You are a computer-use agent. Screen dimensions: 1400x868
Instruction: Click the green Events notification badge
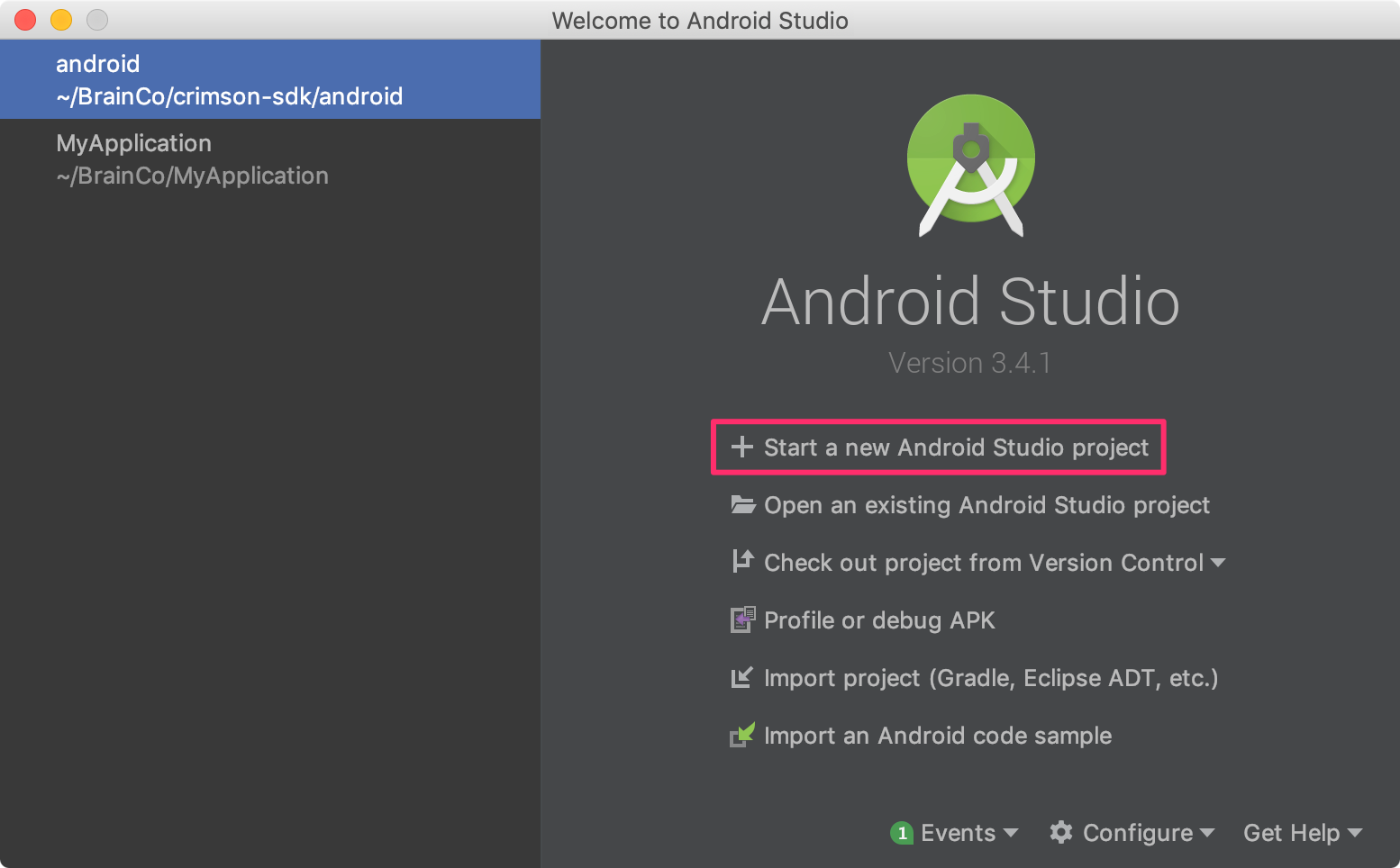tap(902, 833)
